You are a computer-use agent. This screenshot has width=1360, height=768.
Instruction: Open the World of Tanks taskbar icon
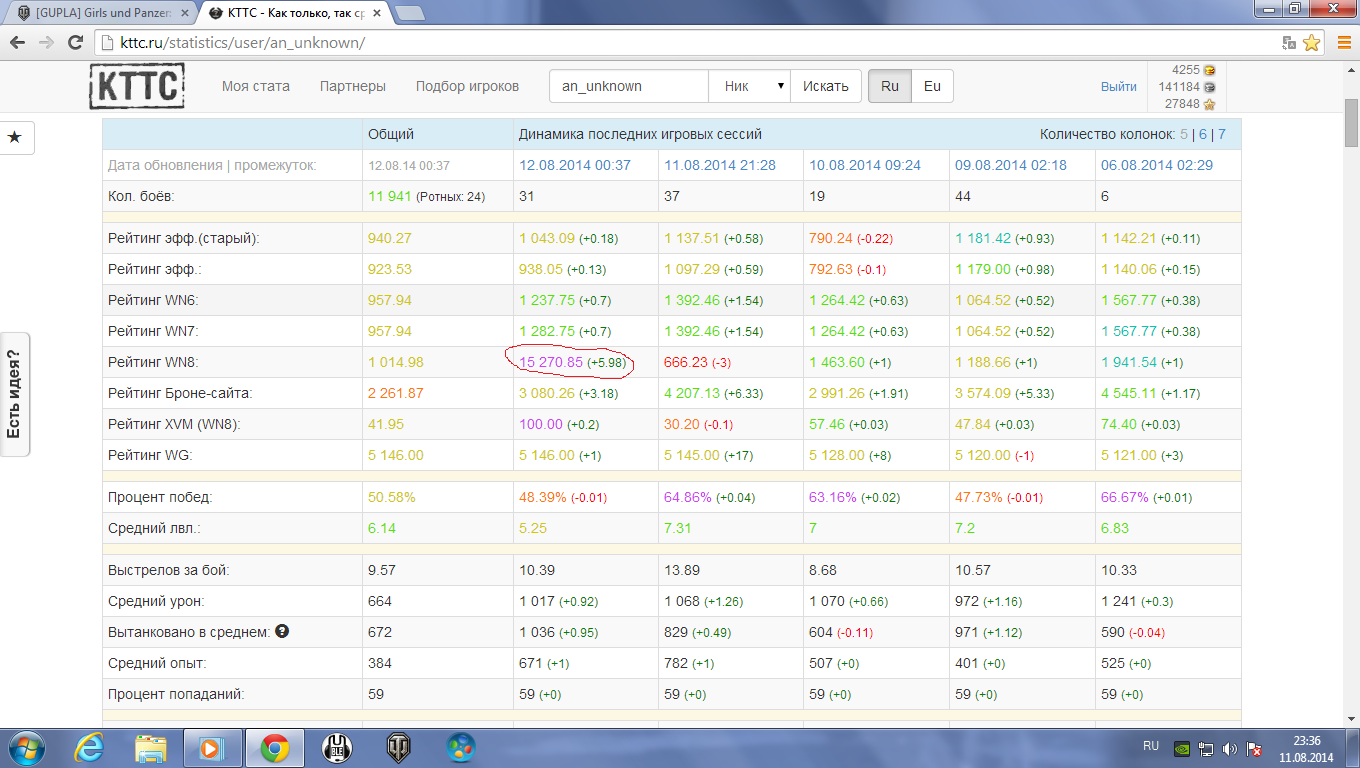click(398, 747)
